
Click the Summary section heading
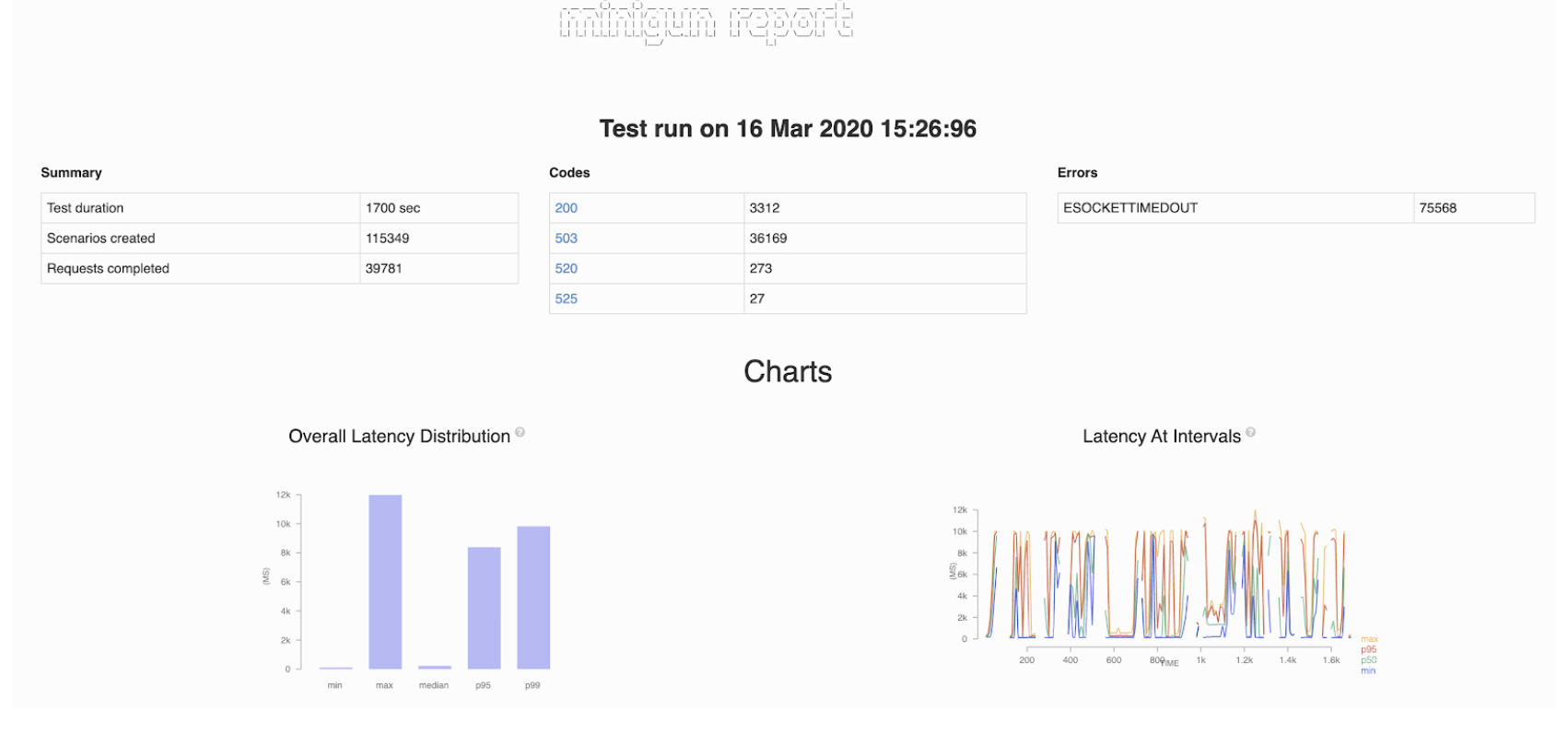pyautogui.click(x=71, y=173)
